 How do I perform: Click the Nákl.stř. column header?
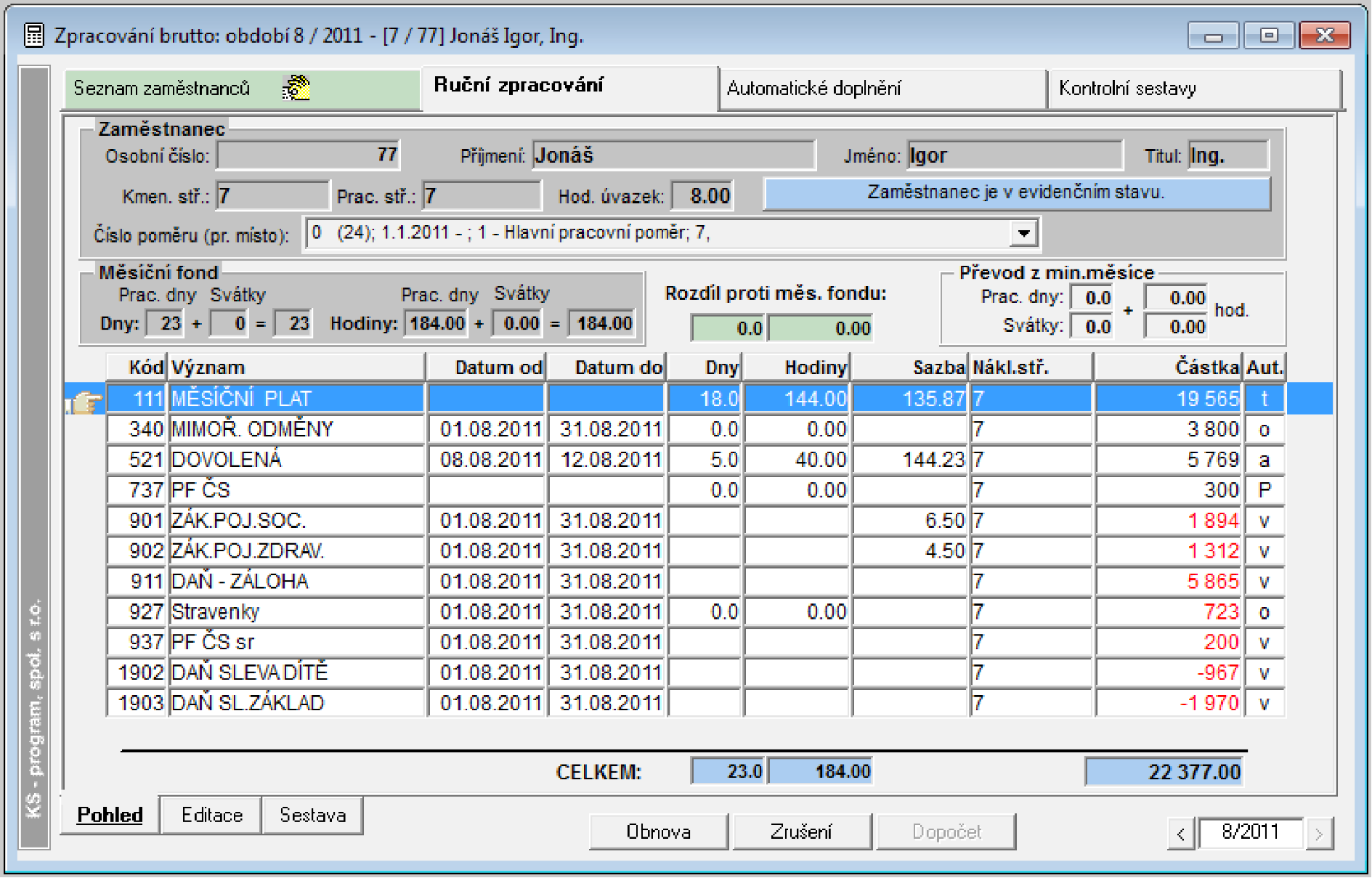1031,367
